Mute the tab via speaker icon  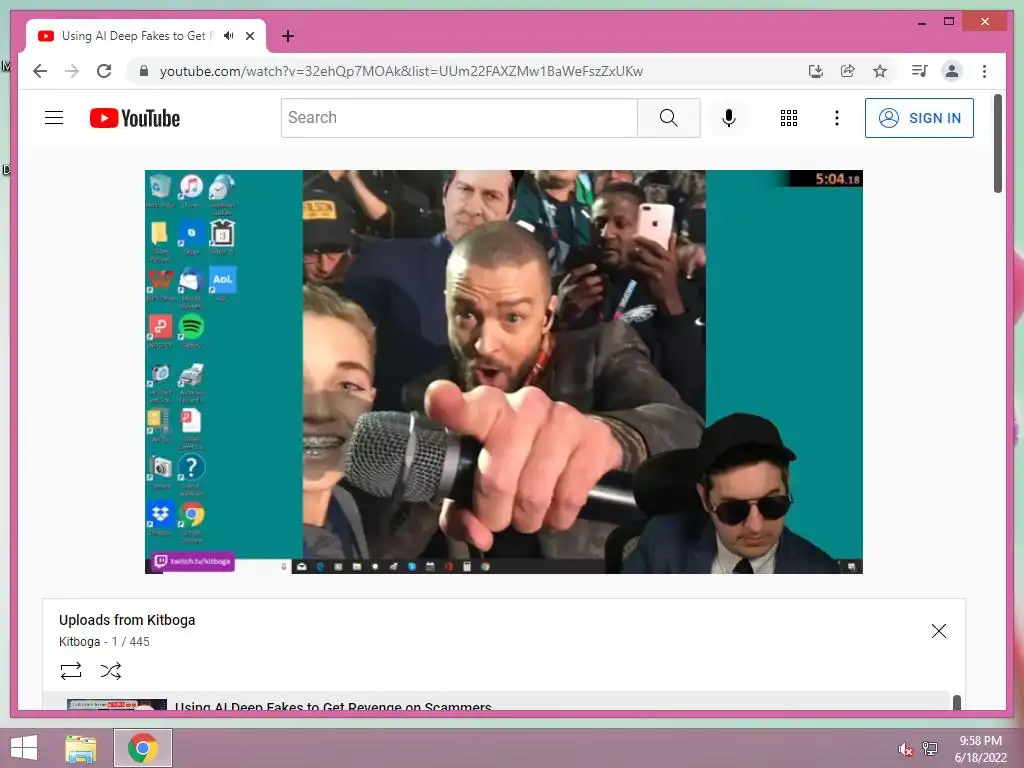tap(228, 36)
